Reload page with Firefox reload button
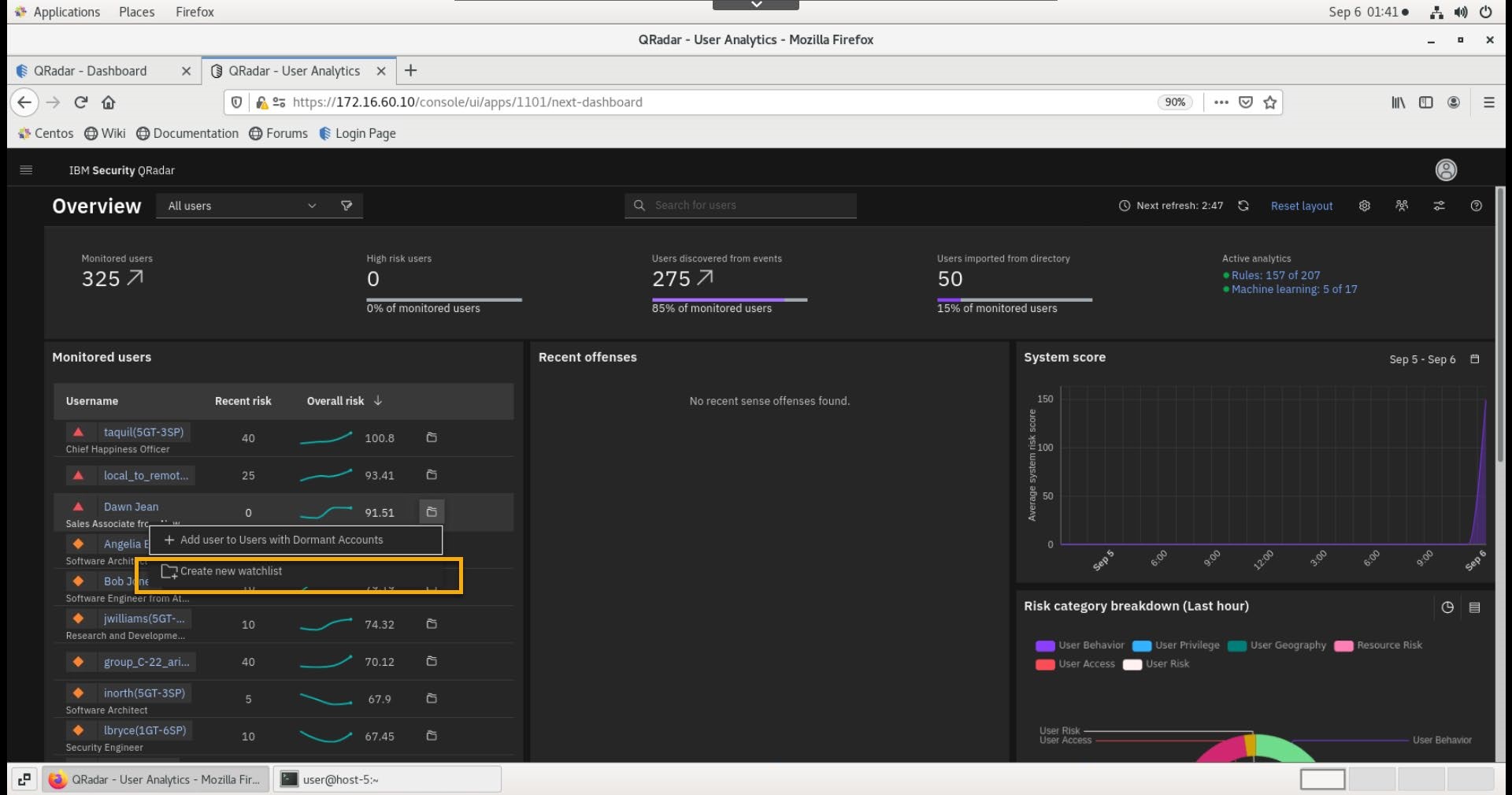Image resolution: width=1512 pixels, height=795 pixels. [x=80, y=102]
